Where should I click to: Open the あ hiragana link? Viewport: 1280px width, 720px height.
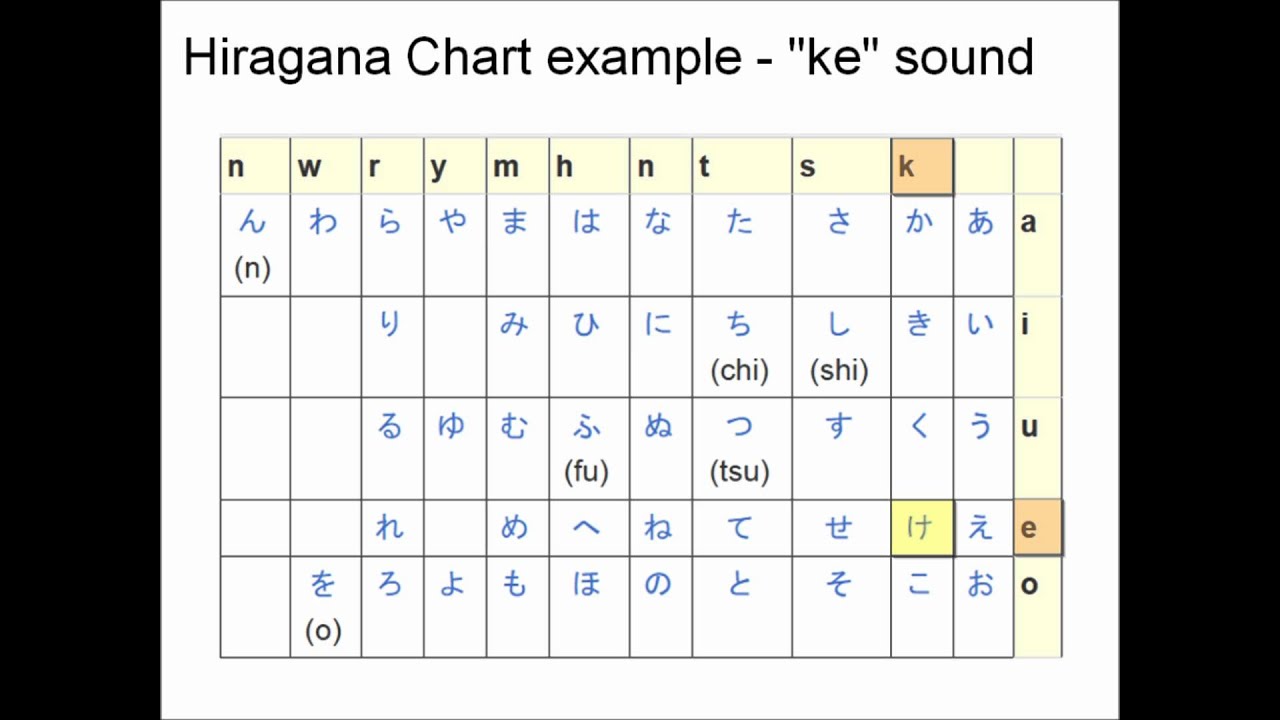coord(981,222)
